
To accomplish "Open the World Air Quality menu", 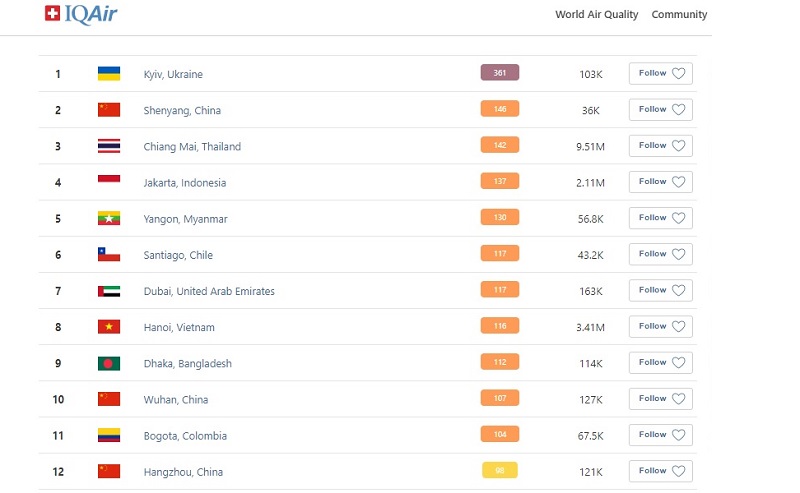I will pyautogui.click(x=596, y=14).
